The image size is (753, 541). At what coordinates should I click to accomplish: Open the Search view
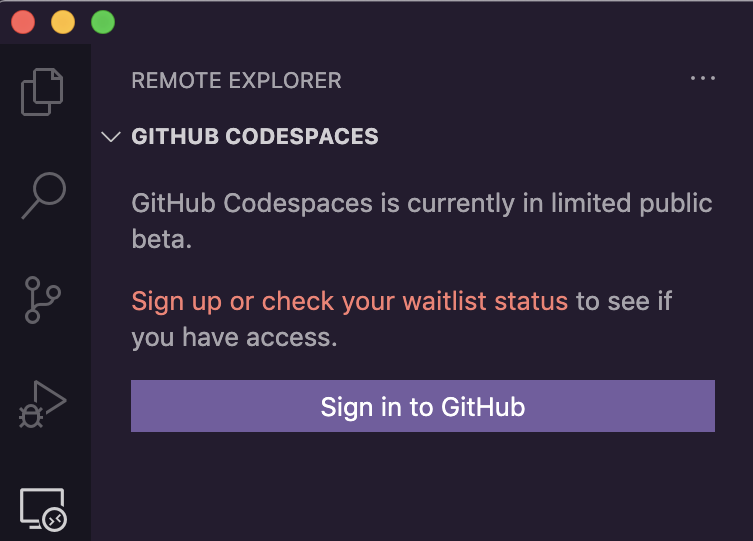43,196
